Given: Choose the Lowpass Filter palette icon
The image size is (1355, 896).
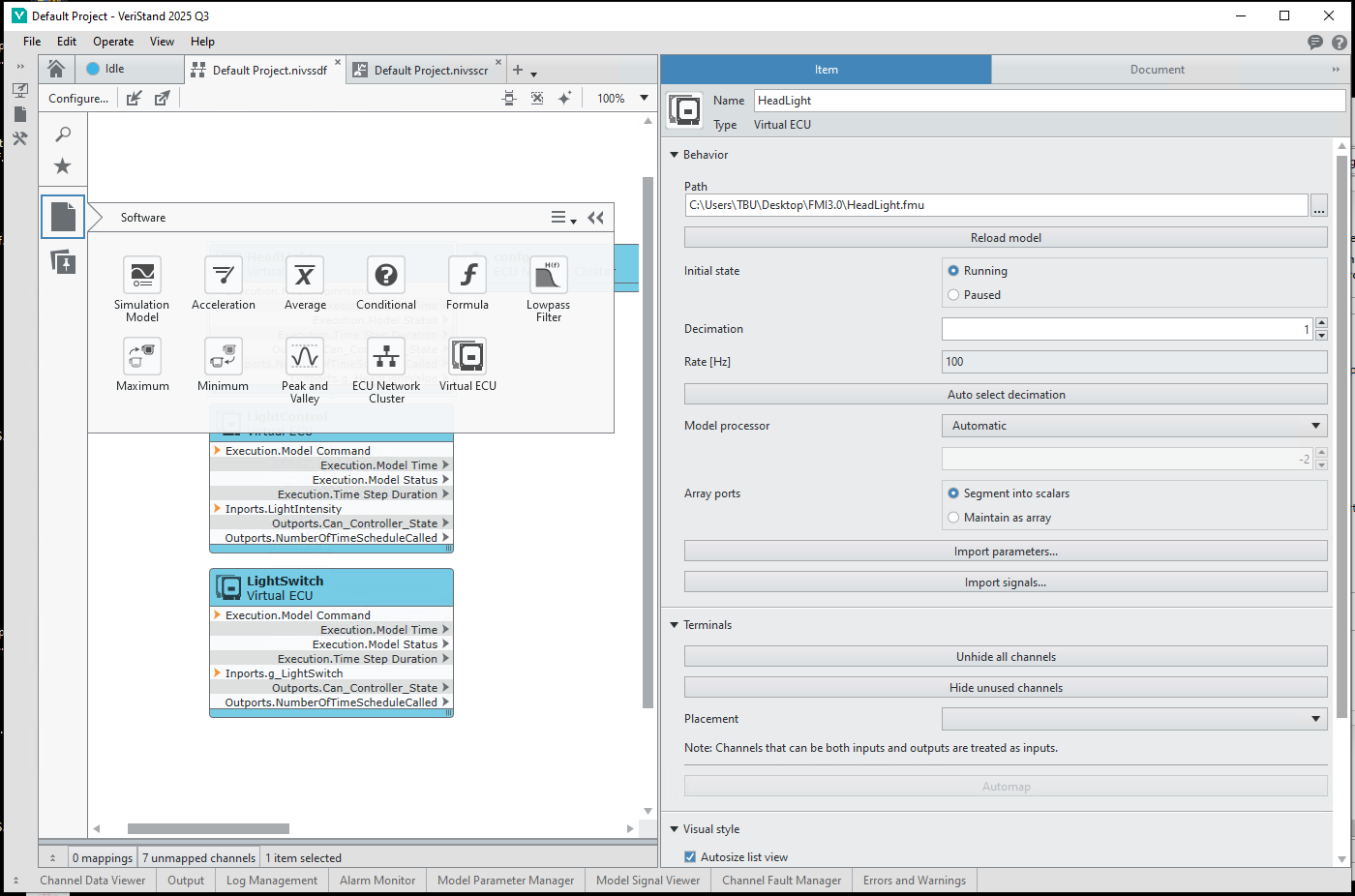Looking at the screenshot, I should [549, 276].
